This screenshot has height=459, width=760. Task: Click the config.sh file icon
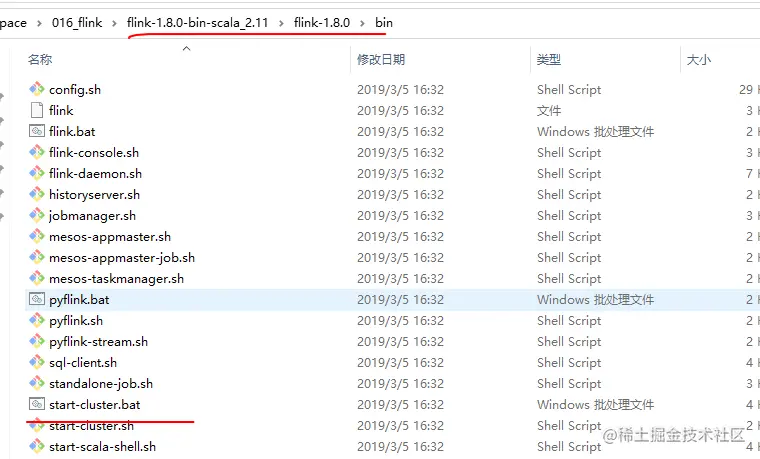click(37, 89)
